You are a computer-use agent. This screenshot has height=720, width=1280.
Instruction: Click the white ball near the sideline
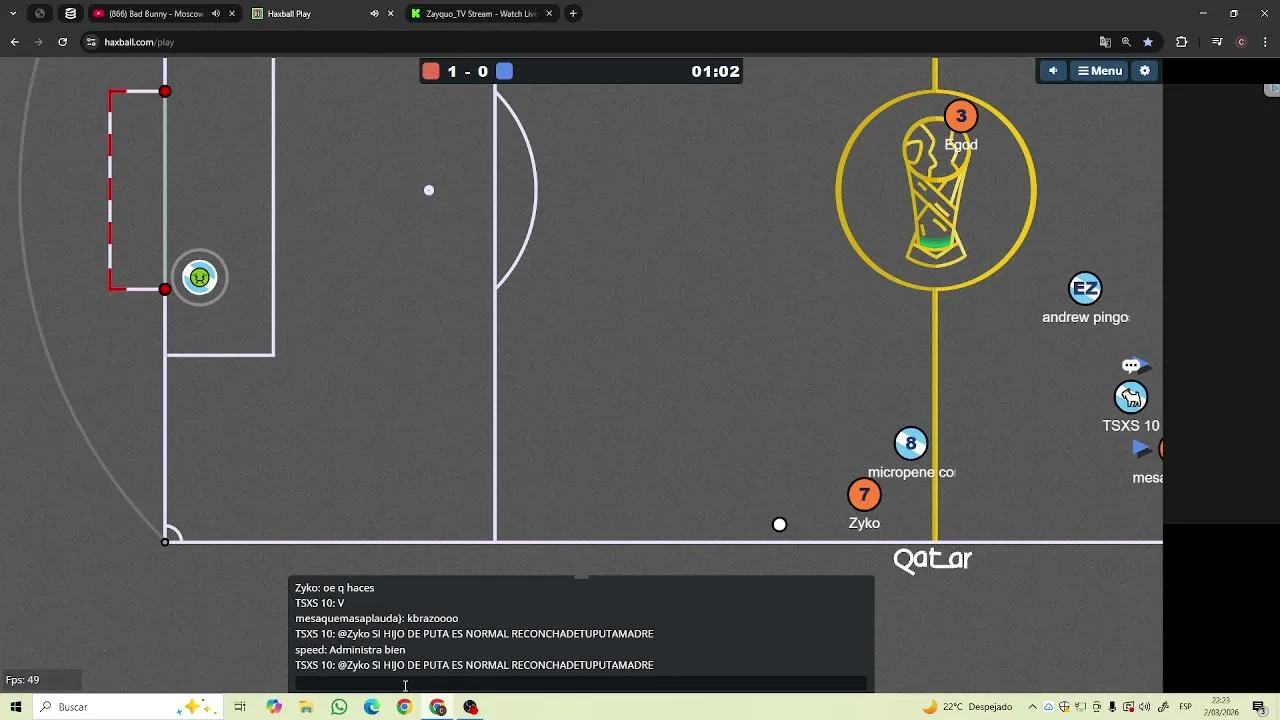pos(780,524)
